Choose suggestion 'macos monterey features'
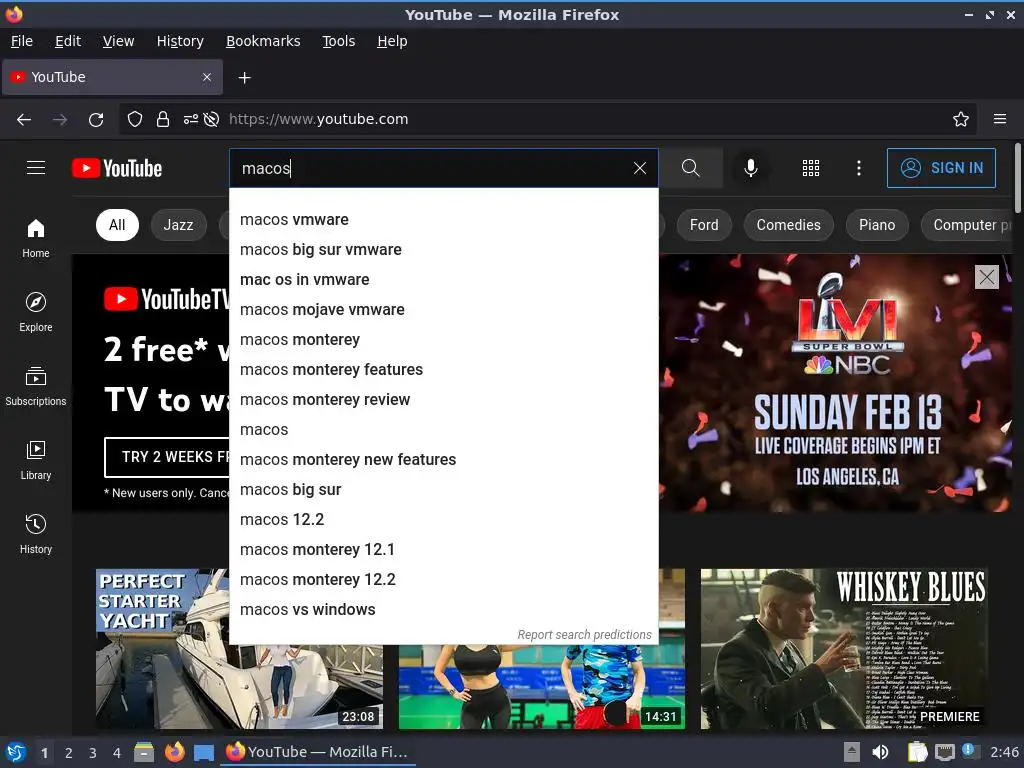This screenshot has width=1024, height=768. (443, 370)
